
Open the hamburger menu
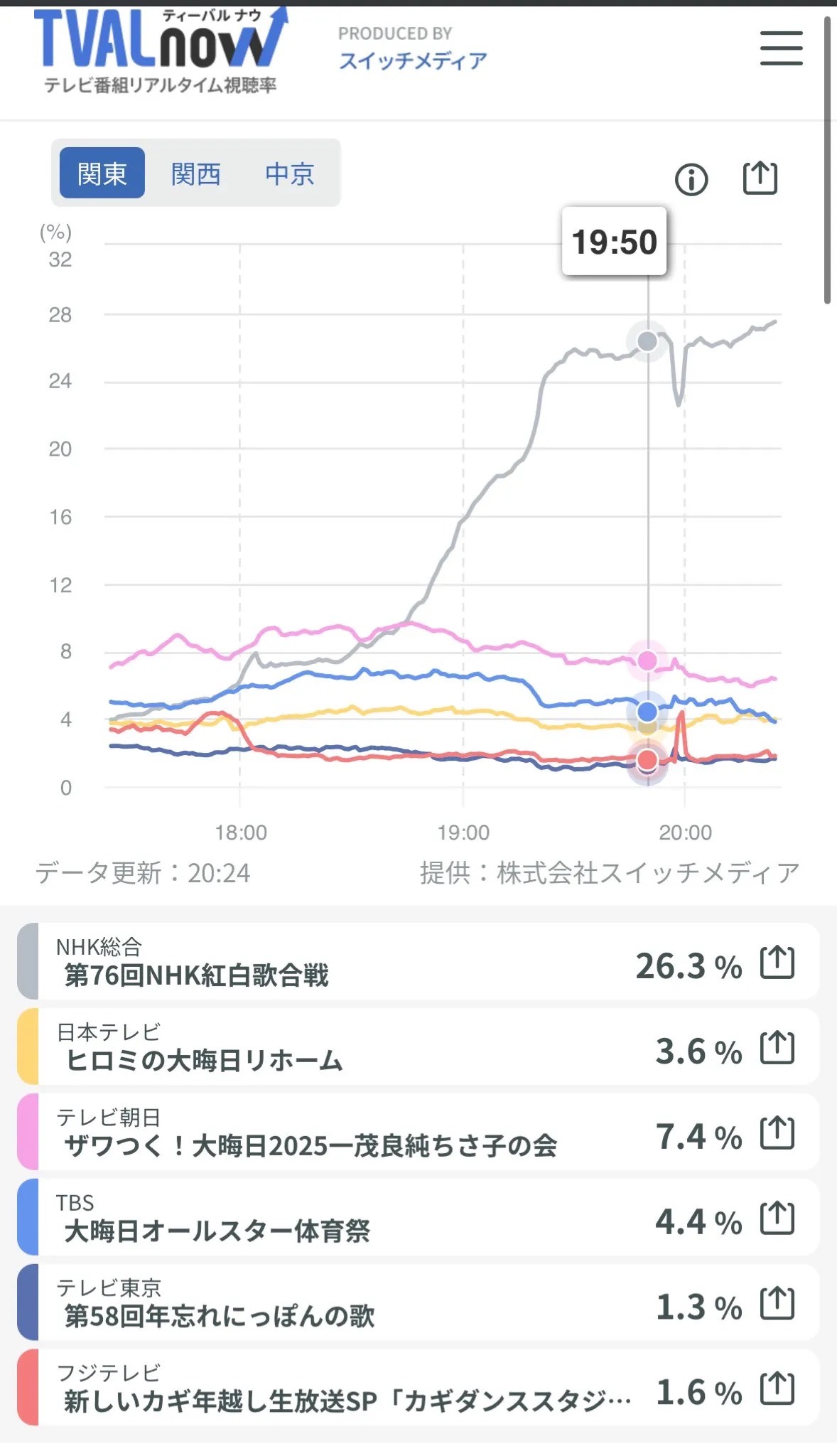click(x=781, y=48)
